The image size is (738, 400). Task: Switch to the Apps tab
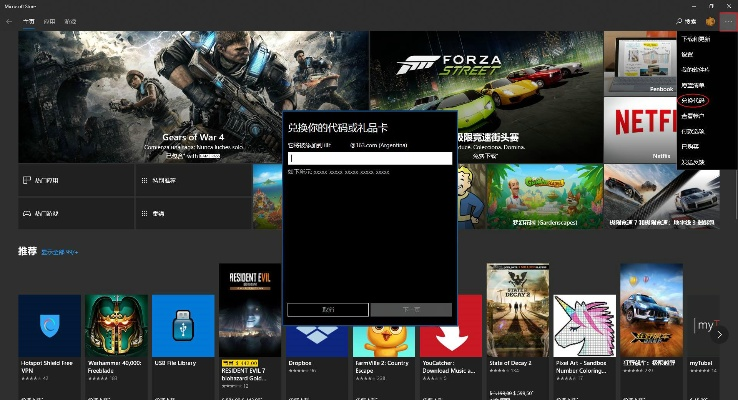click(49, 22)
